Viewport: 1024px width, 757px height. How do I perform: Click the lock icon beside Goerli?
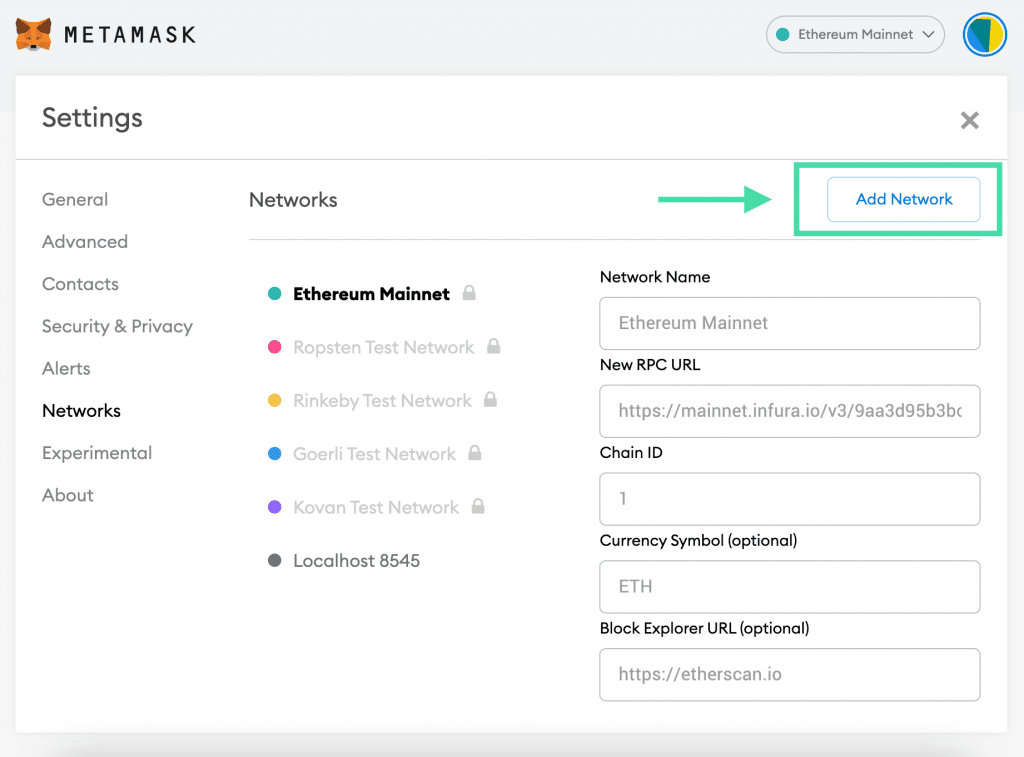point(475,453)
